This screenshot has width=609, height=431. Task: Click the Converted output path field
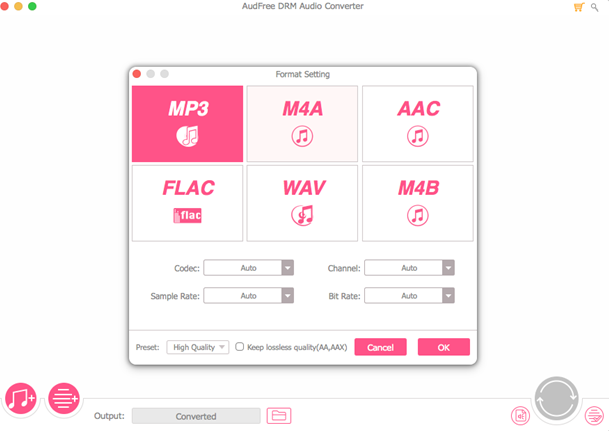click(196, 416)
